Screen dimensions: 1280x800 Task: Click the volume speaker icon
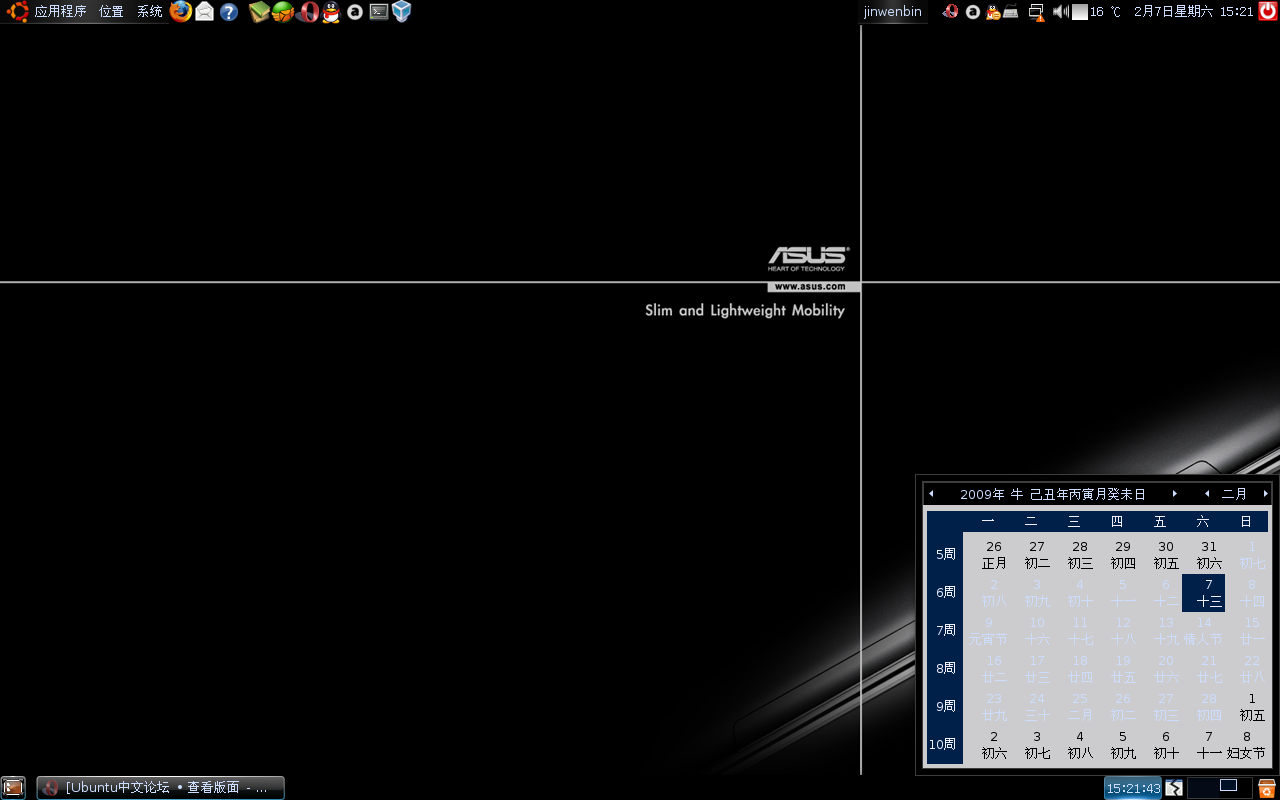[x=1061, y=12]
